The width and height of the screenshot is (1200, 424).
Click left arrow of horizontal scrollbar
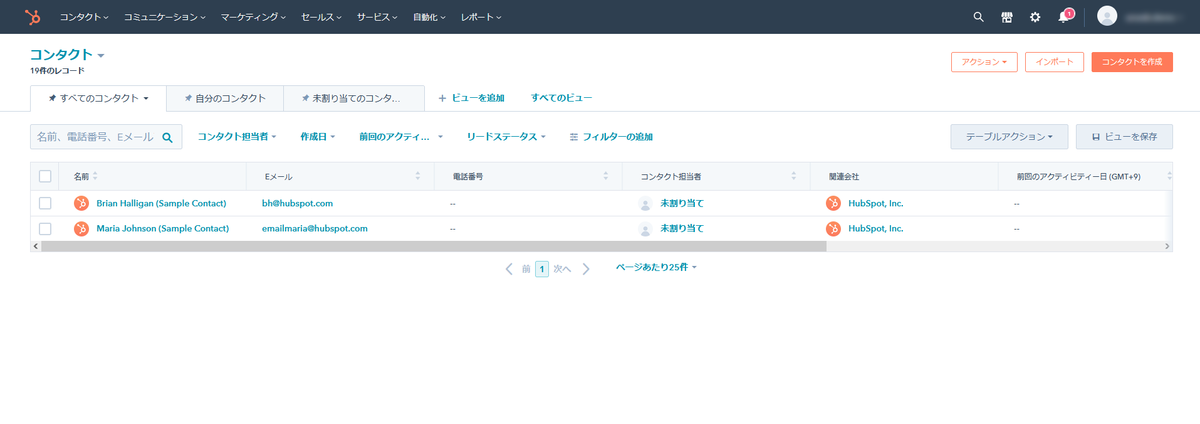tap(35, 246)
